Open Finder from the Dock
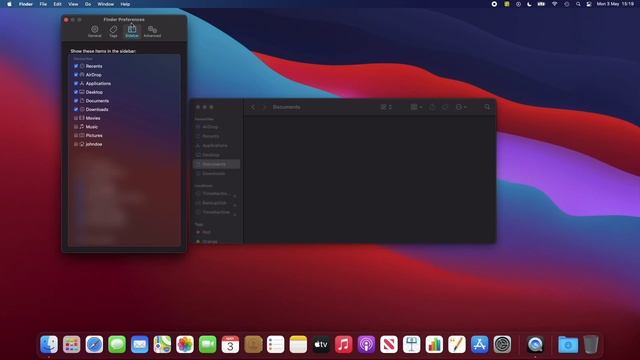The height and width of the screenshot is (360, 640). (x=49, y=344)
